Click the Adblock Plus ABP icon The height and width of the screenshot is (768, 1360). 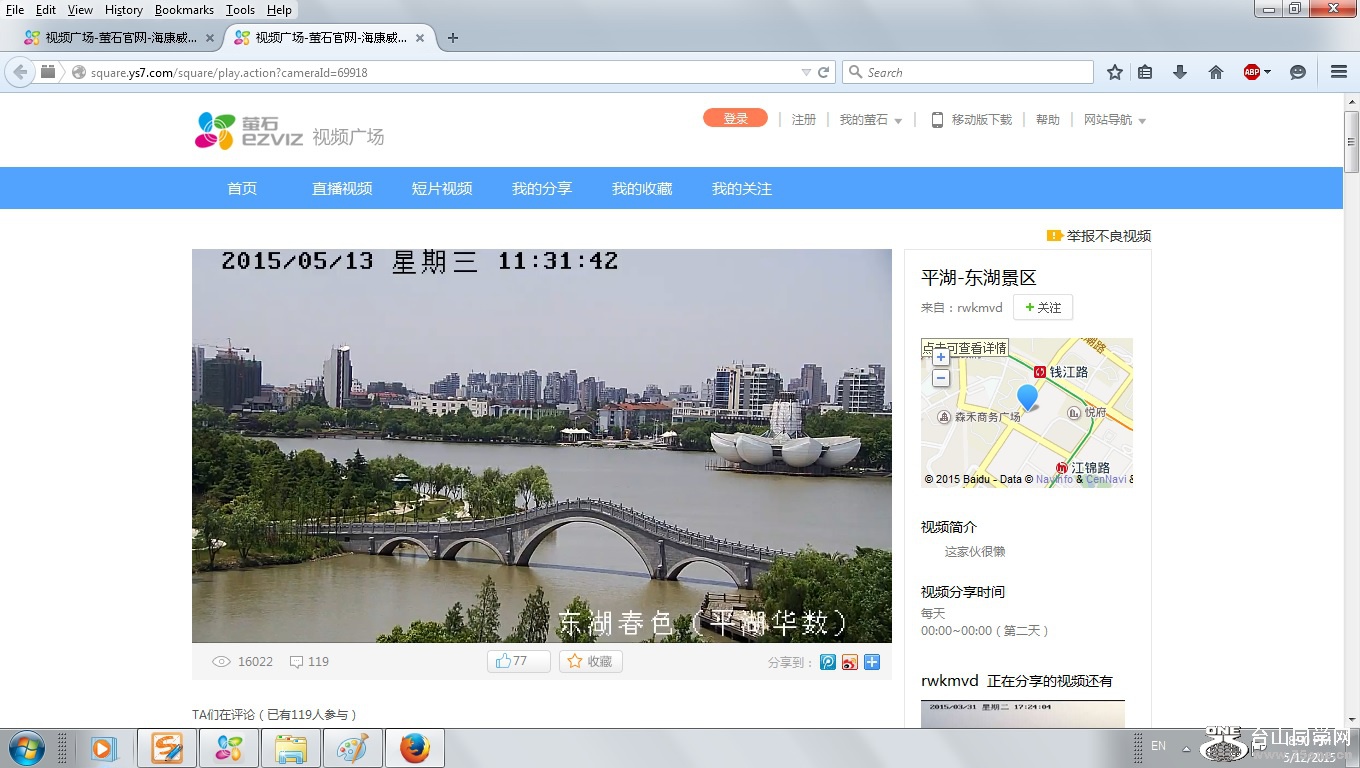(1251, 72)
